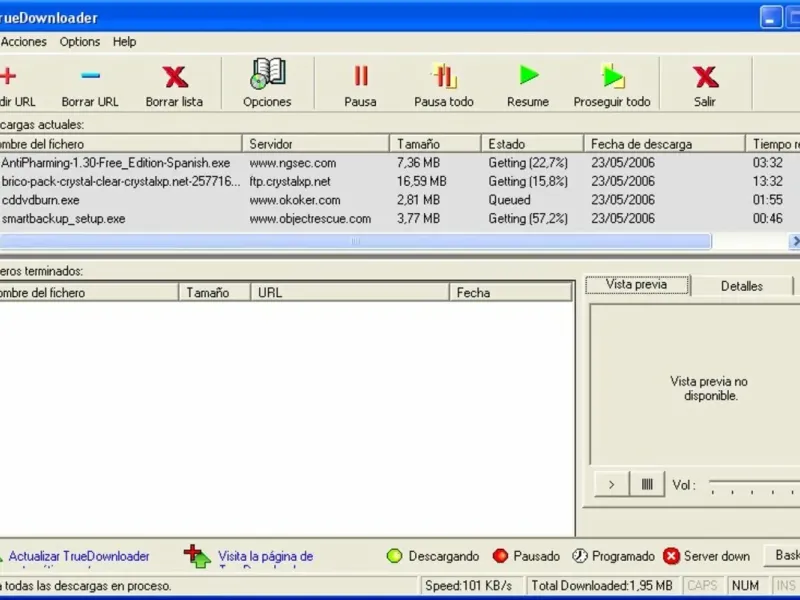Screen dimensions: 800x600
Task: Click the Borrar lista red X icon
Action: [175, 77]
